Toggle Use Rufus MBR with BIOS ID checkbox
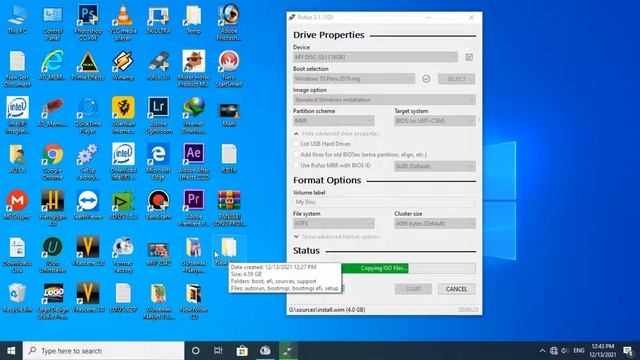This screenshot has height=360, width=640. pos(296,166)
